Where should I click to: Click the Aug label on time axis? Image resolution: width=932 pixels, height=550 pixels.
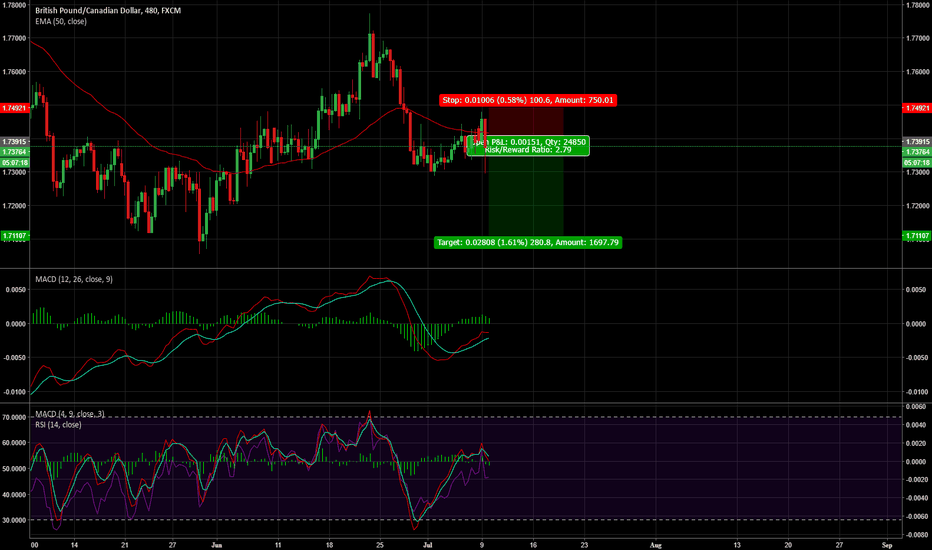click(x=656, y=545)
